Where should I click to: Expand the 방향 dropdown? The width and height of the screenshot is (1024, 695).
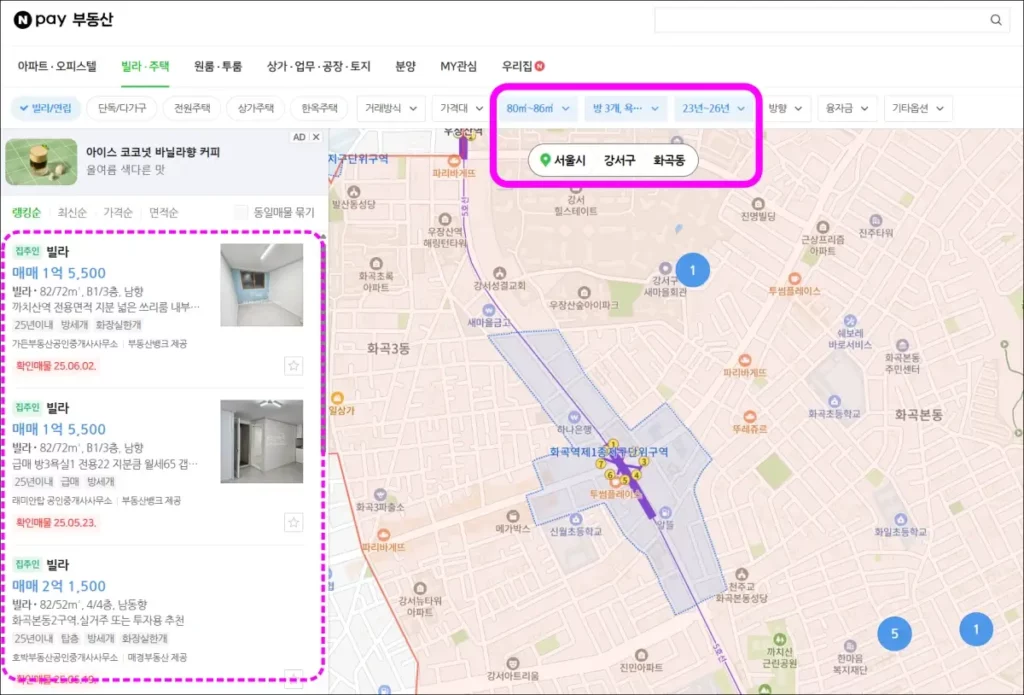[785, 108]
